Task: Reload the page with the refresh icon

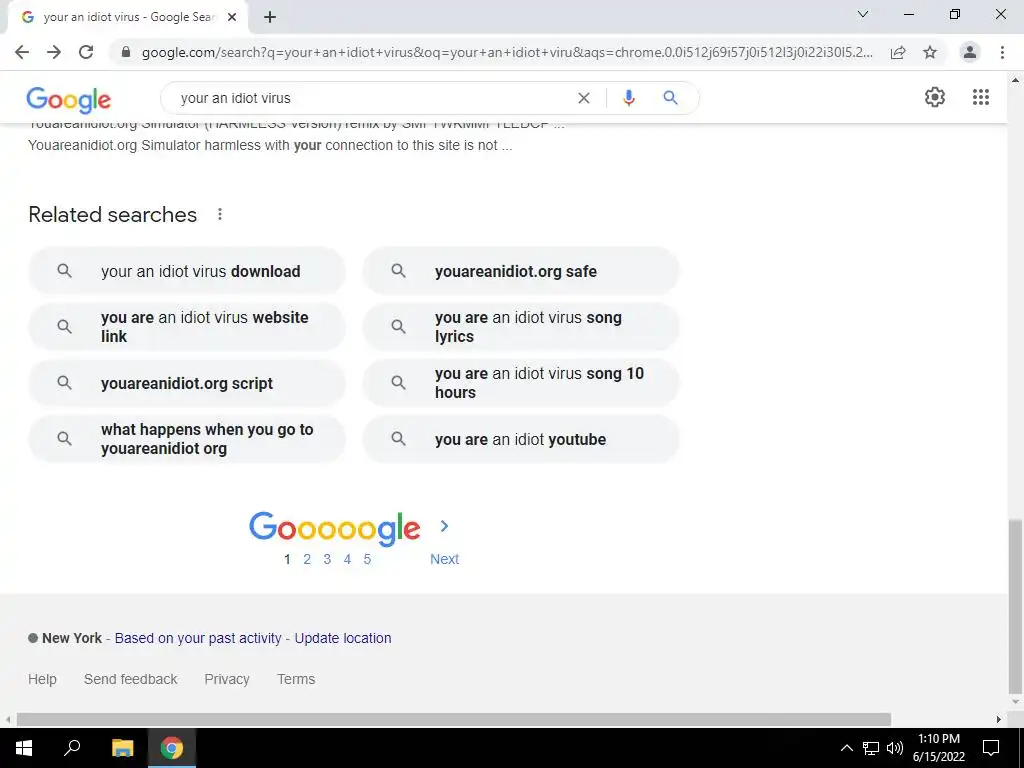Action: (x=86, y=52)
